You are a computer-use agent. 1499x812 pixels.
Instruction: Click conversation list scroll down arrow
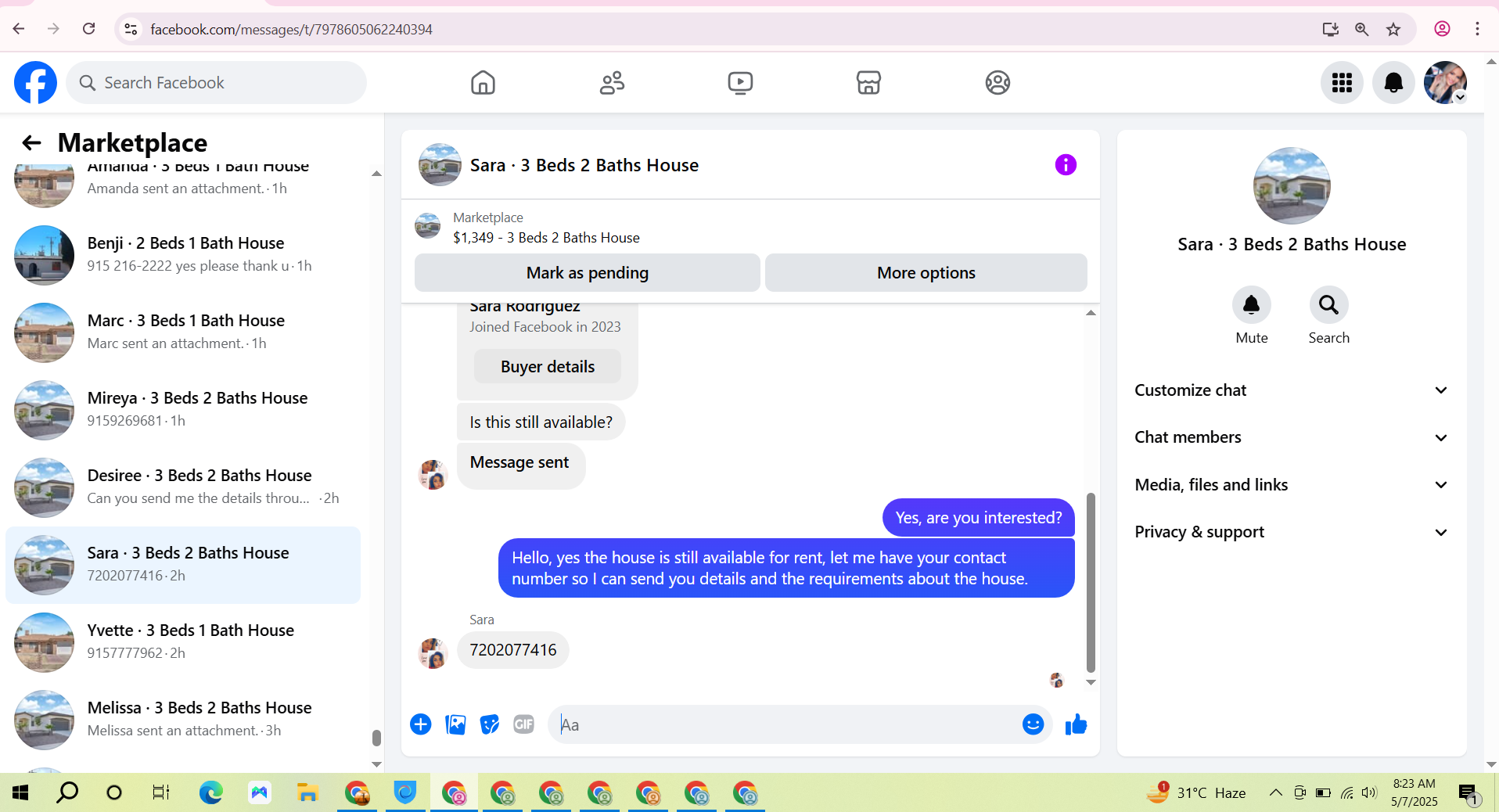[376, 764]
